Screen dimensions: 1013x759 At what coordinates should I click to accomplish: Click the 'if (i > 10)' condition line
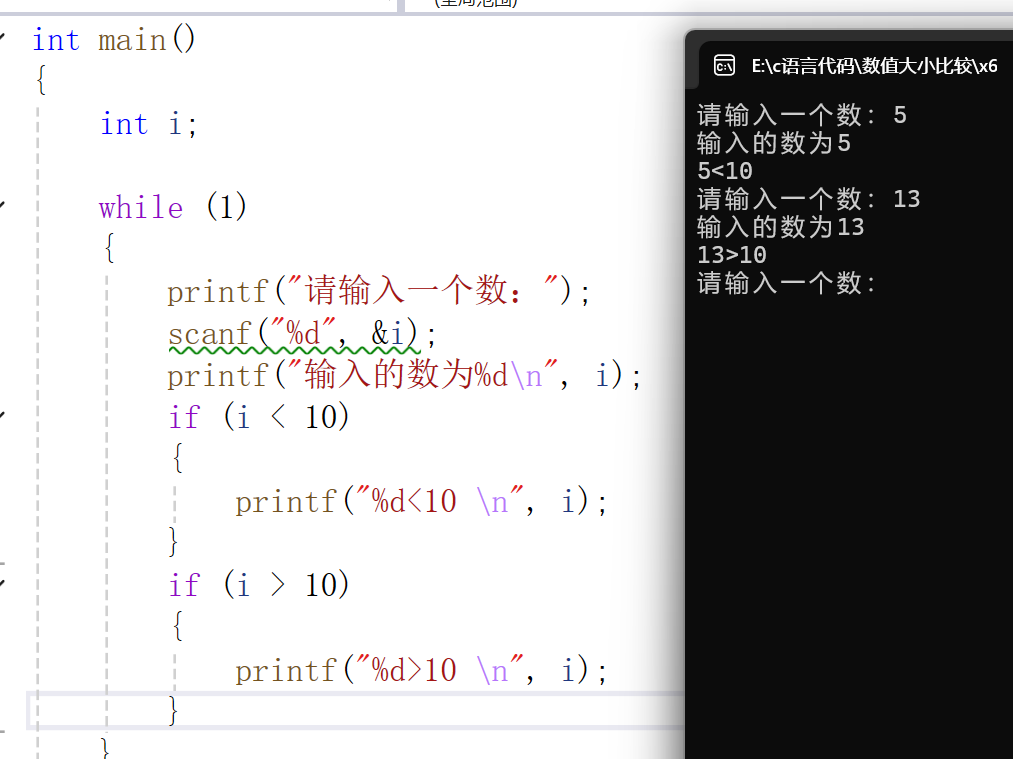pyautogui.click(x=259, y=585)
